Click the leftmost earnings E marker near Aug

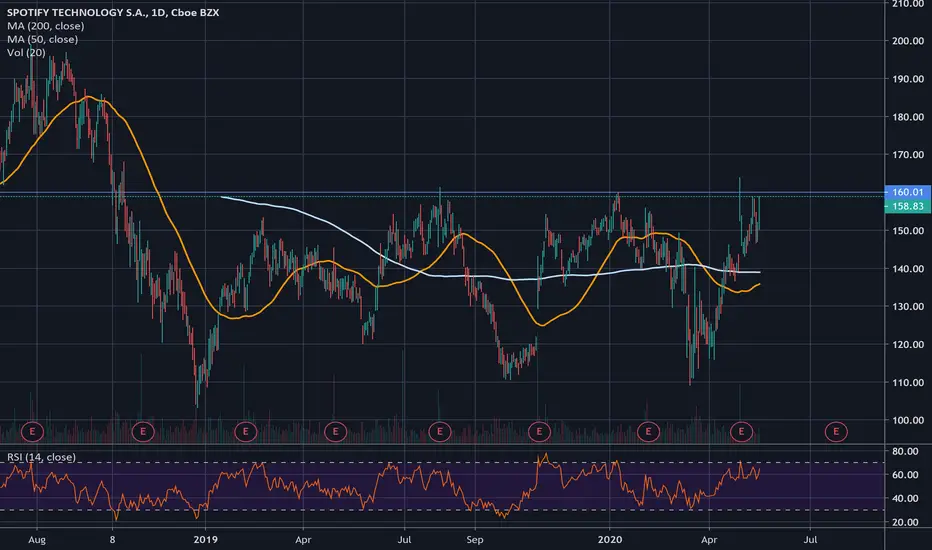point(32,432)
